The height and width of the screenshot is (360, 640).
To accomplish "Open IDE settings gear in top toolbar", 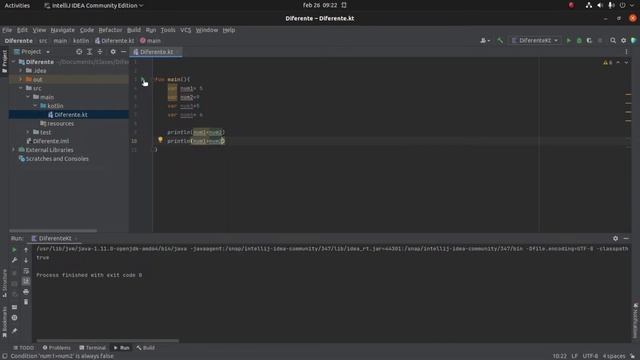I will (623, 40).
